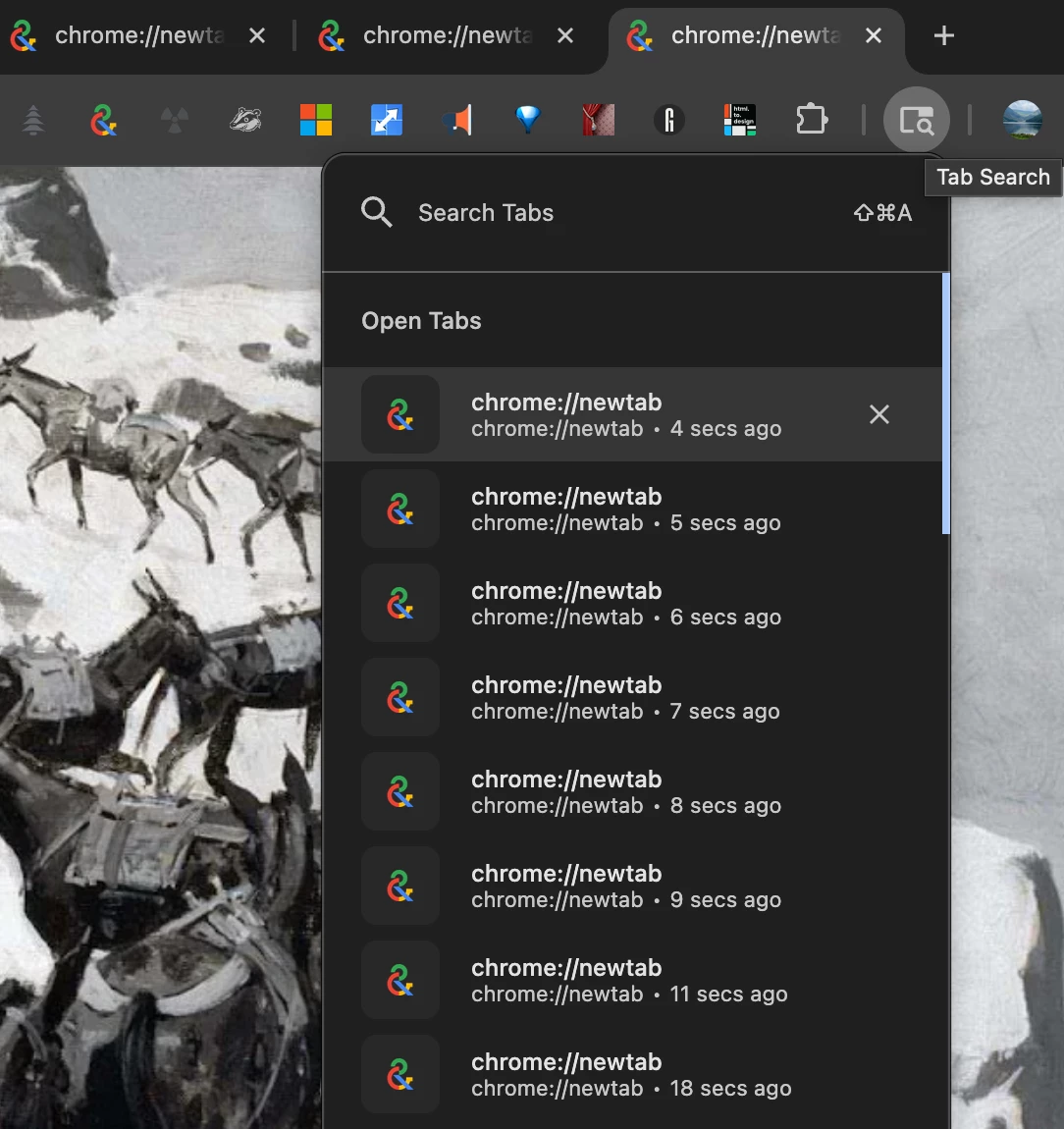This screenshot has height=1129, width=1064.
Task: Open a new tab with plus button
Action: pos(944,35)
